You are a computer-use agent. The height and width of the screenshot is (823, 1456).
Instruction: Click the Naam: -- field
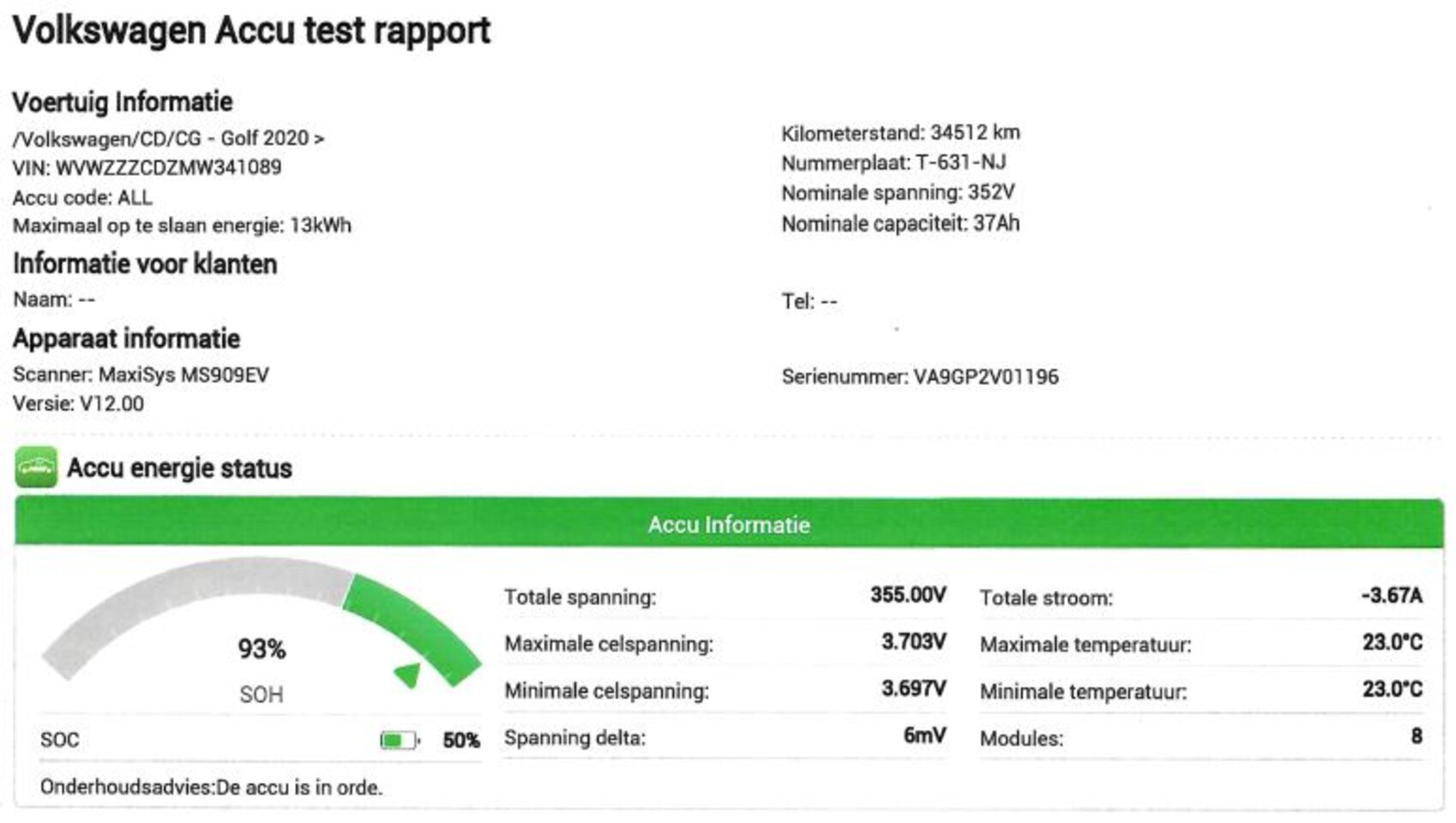coord(54,300)
